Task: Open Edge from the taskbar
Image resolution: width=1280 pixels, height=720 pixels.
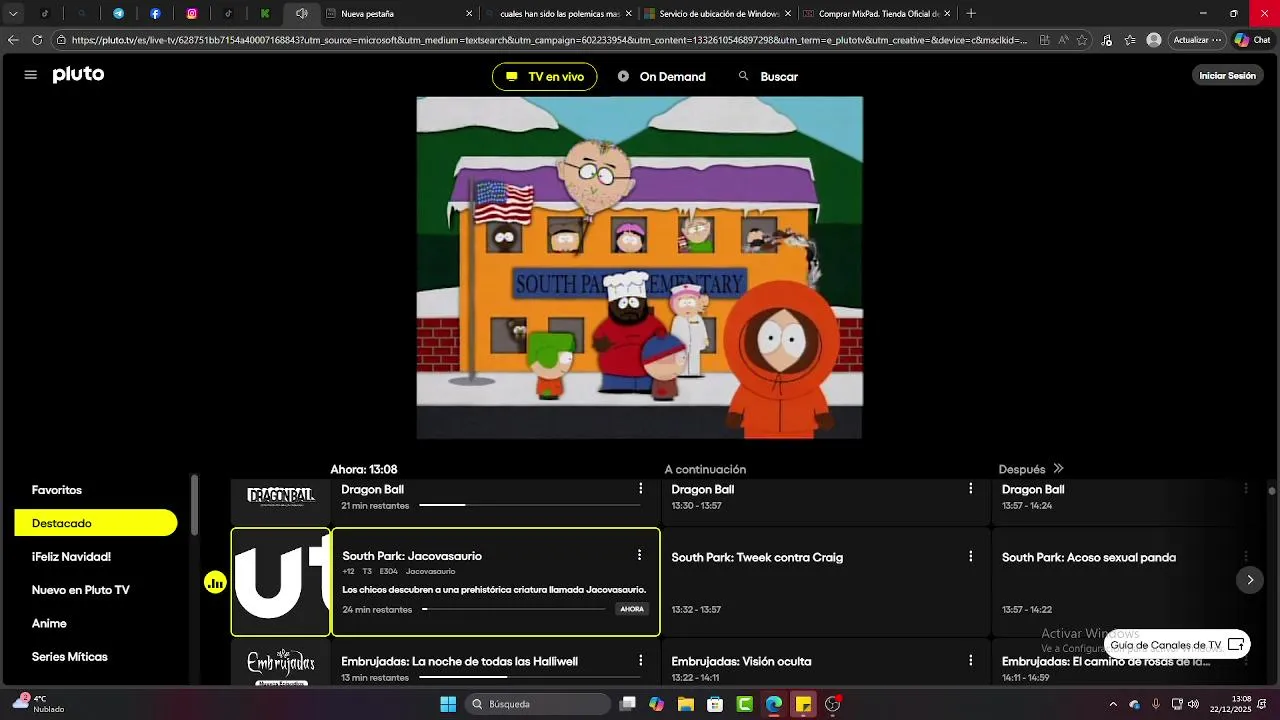Action: pos(774,704)
